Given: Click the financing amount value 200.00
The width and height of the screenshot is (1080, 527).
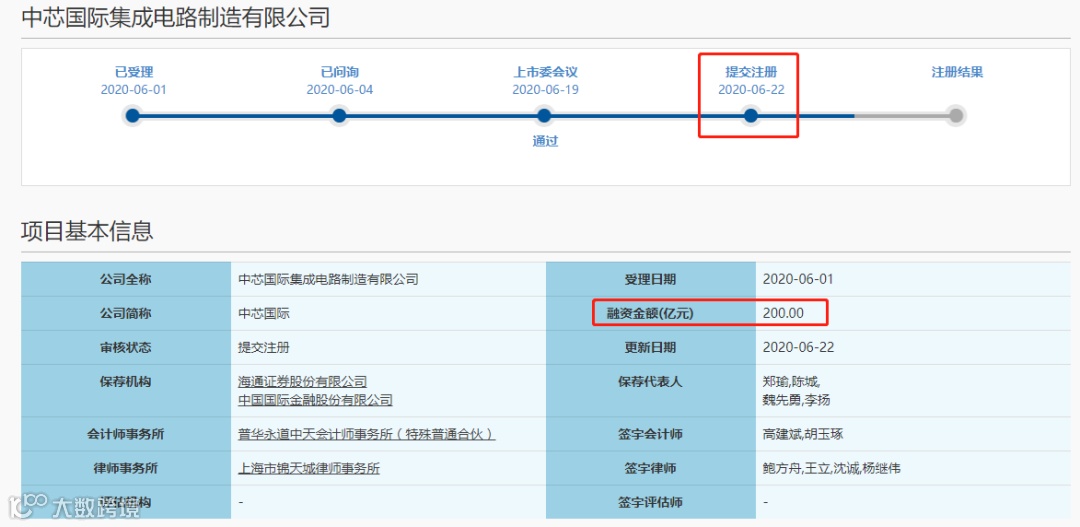Looking at the screenshot, I should [x=783, y=313].
